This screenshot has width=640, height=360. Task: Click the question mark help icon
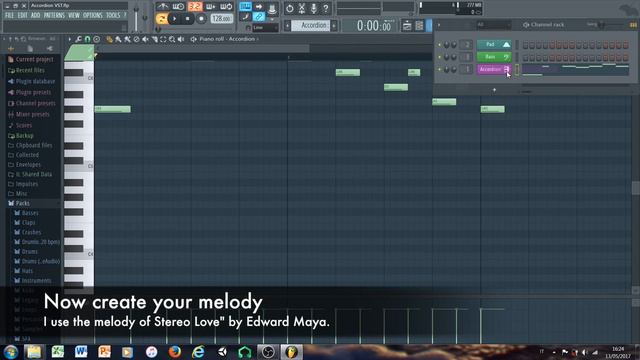pos(326,8)
